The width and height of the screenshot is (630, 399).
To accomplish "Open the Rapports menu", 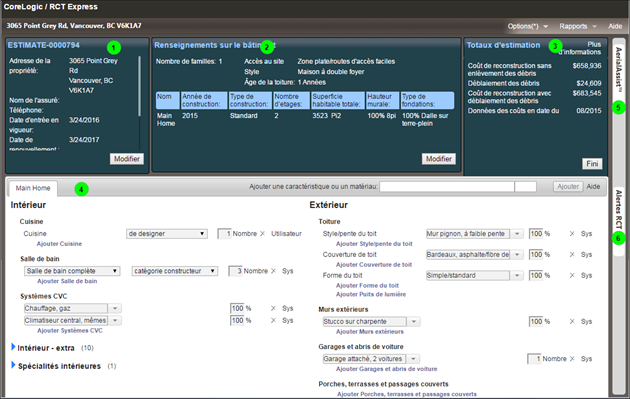I will click(577, 26).
